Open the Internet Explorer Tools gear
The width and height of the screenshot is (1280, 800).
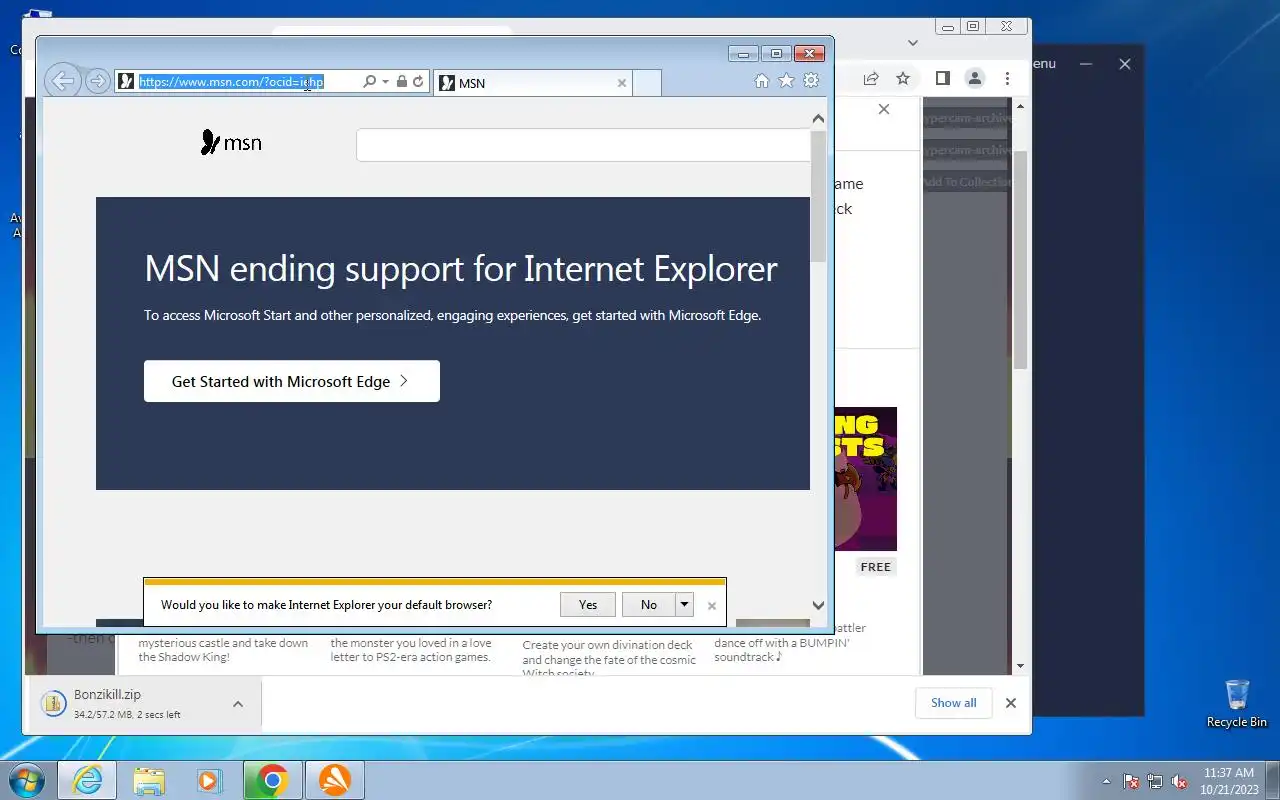[x=811, y=81]
